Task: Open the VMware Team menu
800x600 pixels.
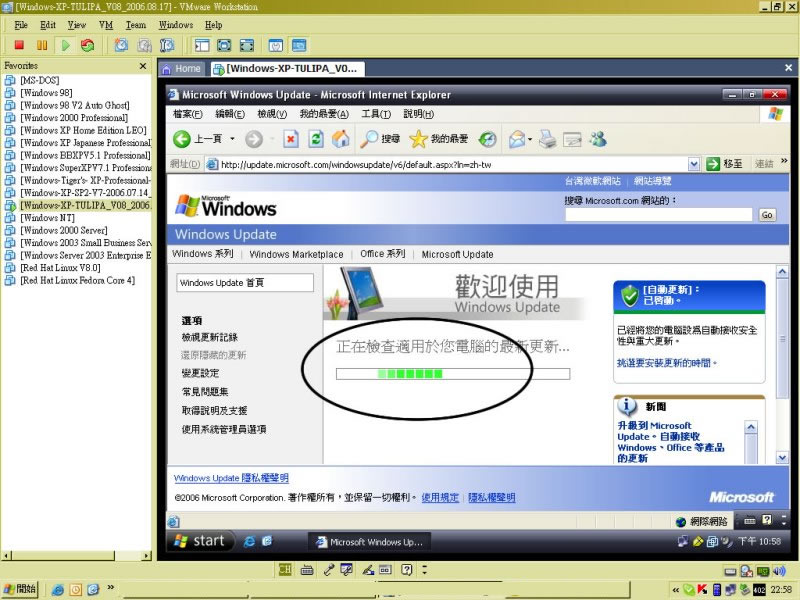Action: coord(136,25)
